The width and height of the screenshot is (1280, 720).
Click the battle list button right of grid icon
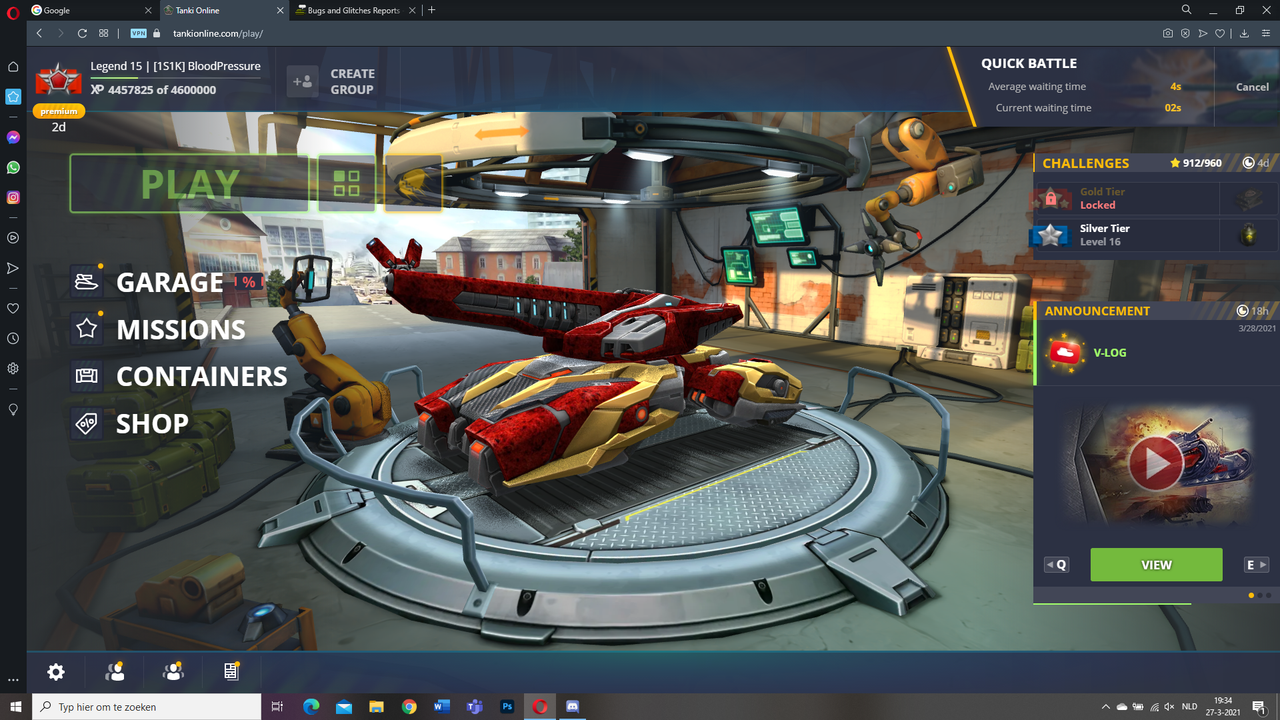click(412, 183)
